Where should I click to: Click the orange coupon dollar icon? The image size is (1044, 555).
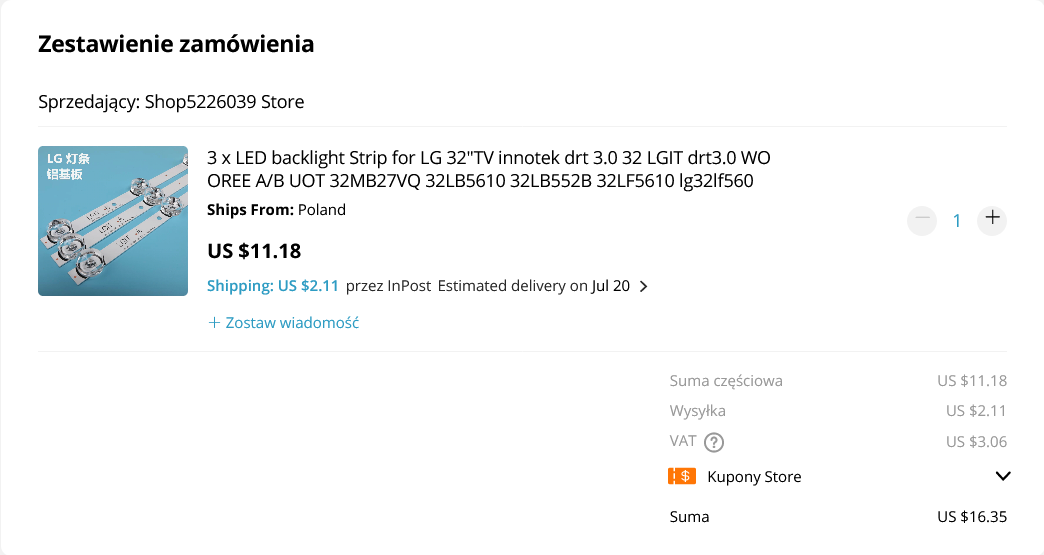pos(682,476)
